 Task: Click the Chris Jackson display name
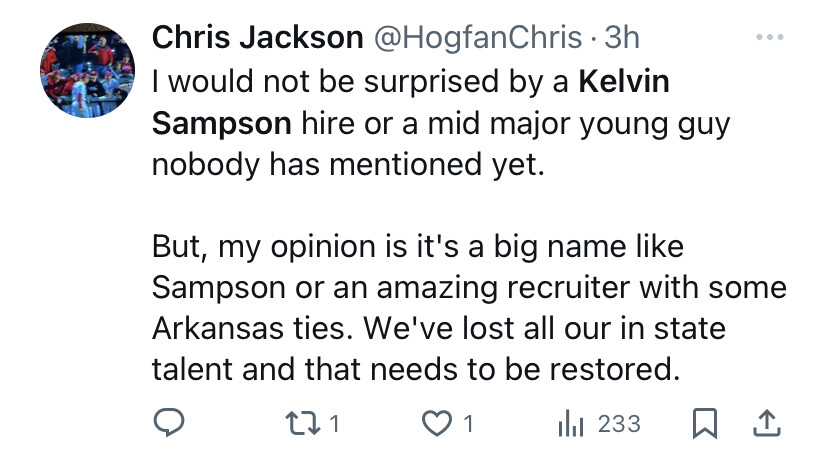pyautogui.click(x=257, y=38)
